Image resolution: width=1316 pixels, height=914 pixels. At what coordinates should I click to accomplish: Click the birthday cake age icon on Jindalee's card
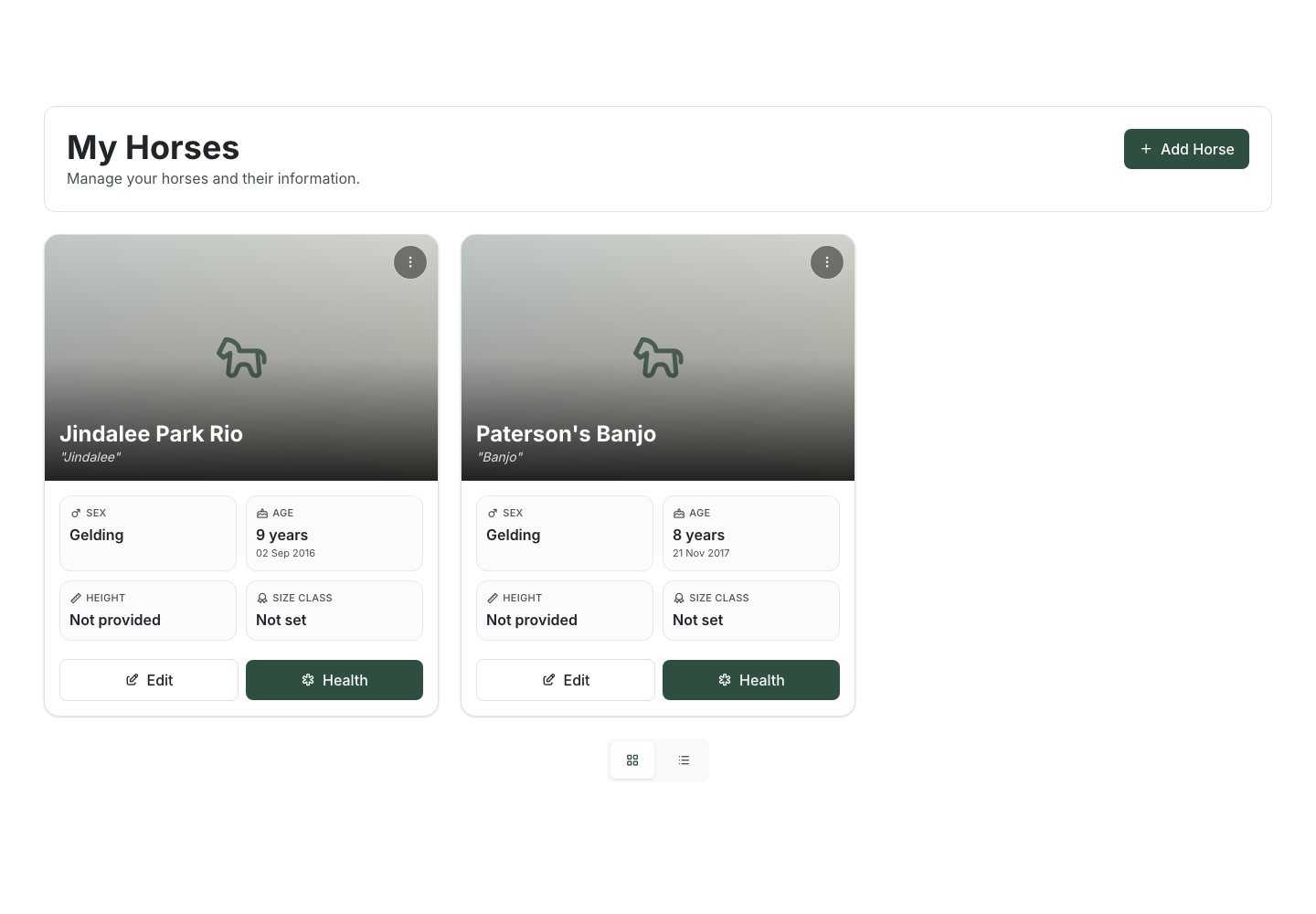click(262, 513)
